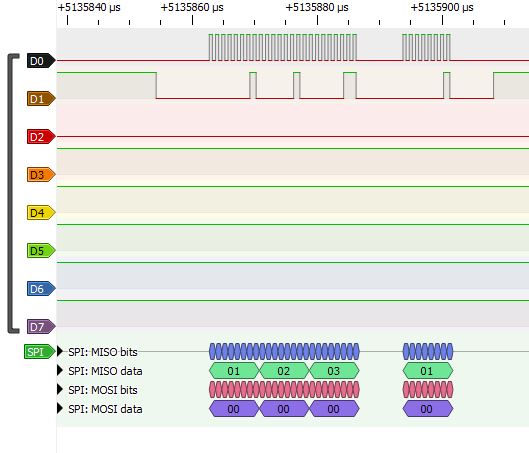Select the D7 channel label

click(41, 327)
